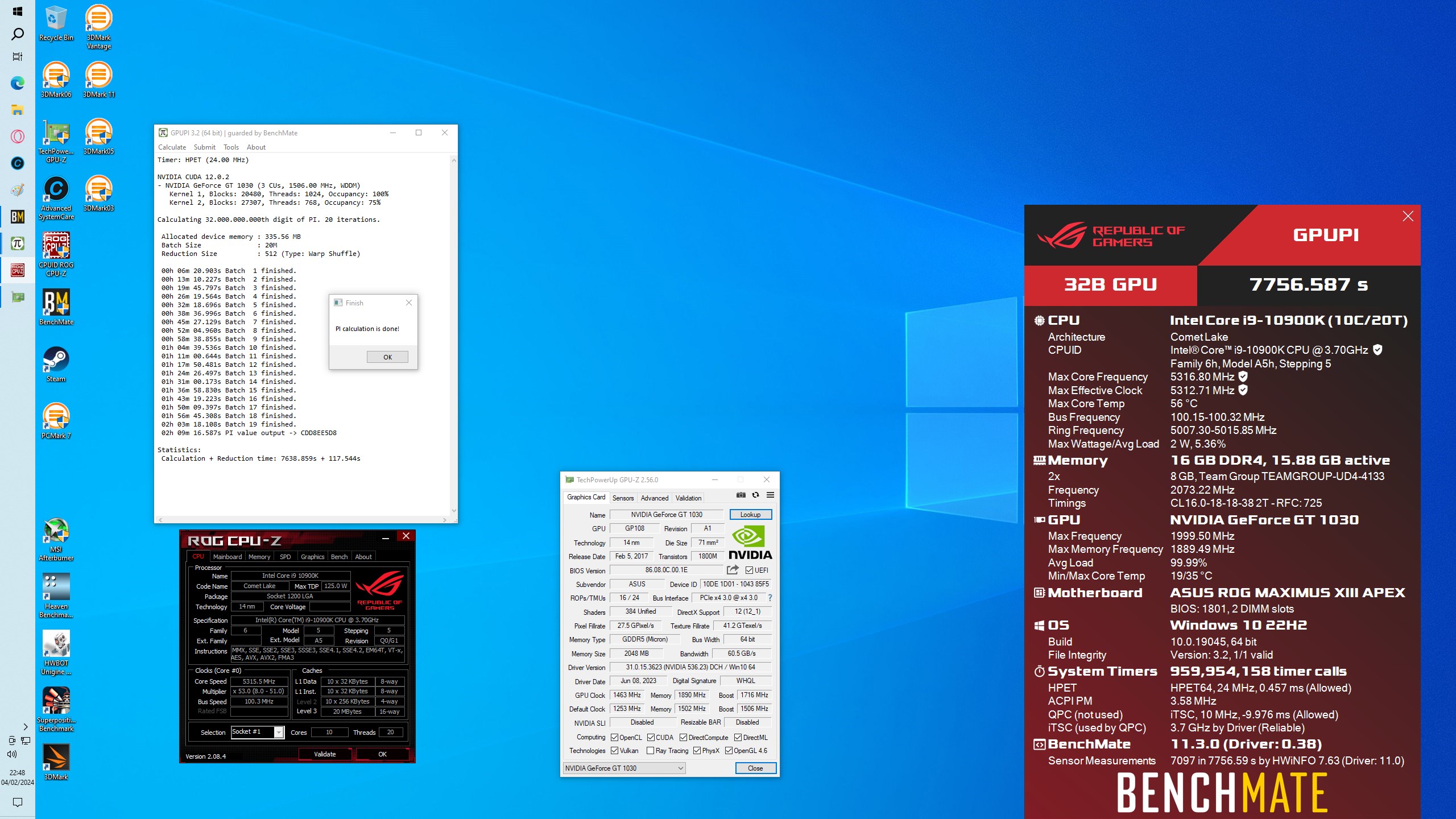Toggle the Vulkan checkbox
This screenshot has height=819, width=1456.
click(614, 750)
